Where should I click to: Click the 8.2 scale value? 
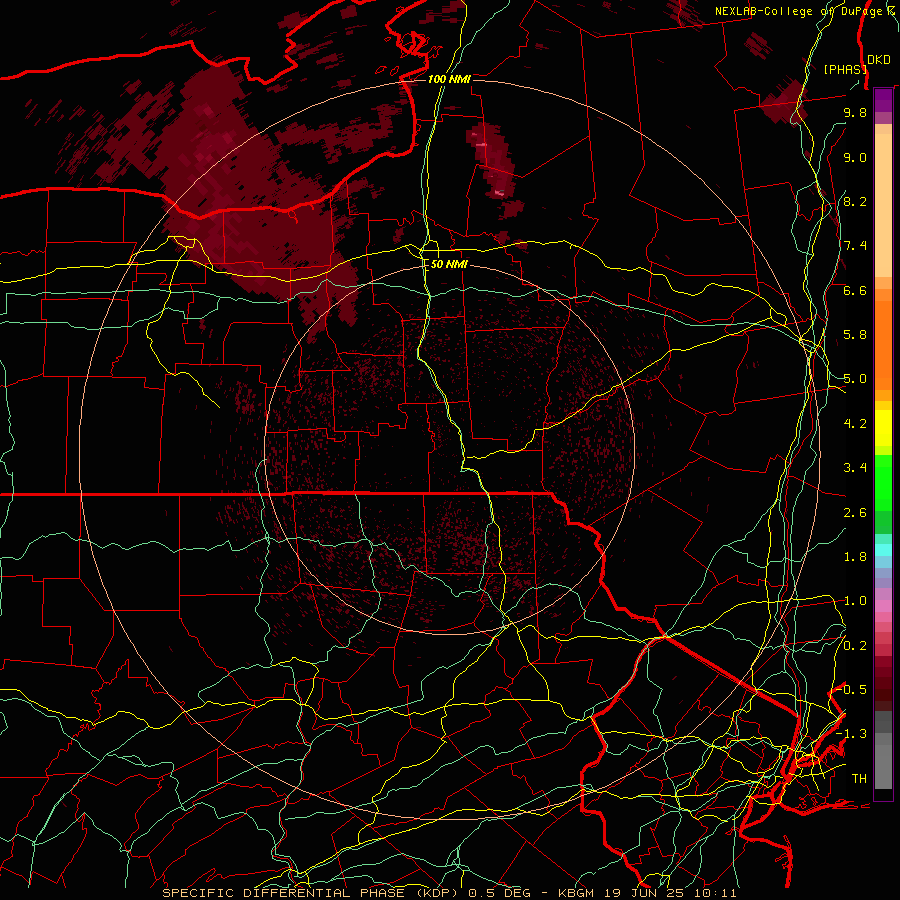pyautogui.click(x=855, y=201)
